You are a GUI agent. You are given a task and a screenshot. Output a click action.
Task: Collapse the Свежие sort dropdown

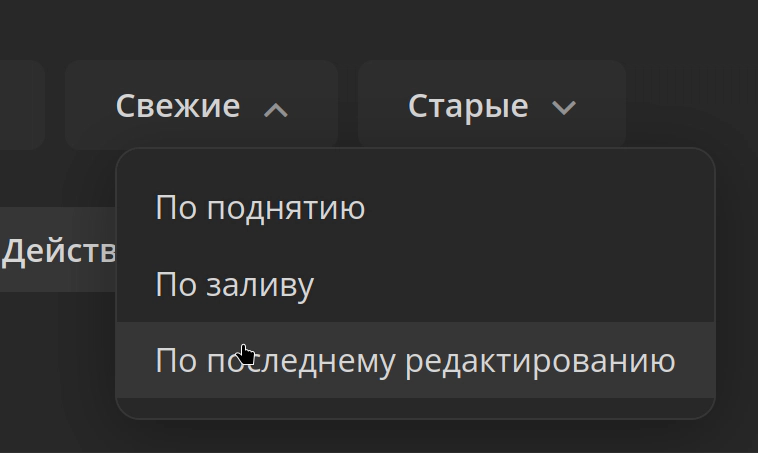click(201, 106)
